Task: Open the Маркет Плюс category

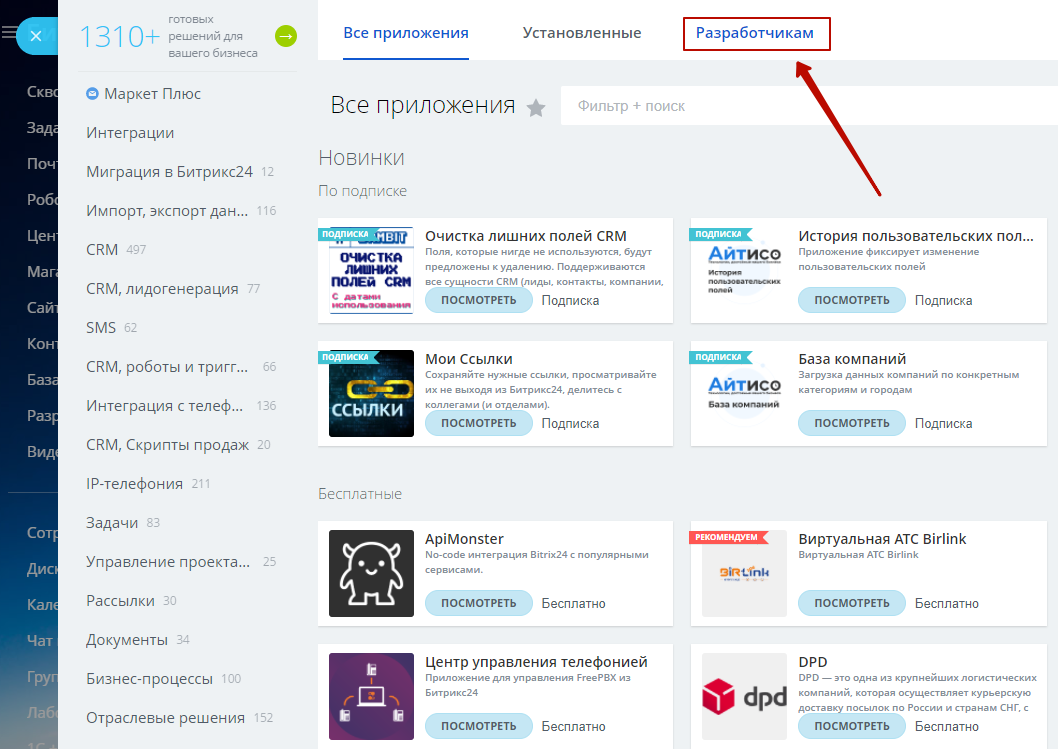Action: pos(152,94)
